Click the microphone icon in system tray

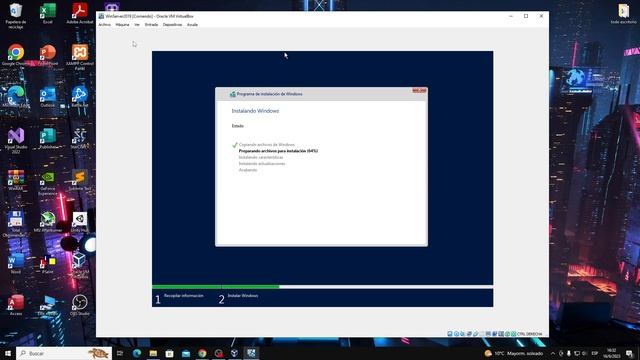pos(569,353)
